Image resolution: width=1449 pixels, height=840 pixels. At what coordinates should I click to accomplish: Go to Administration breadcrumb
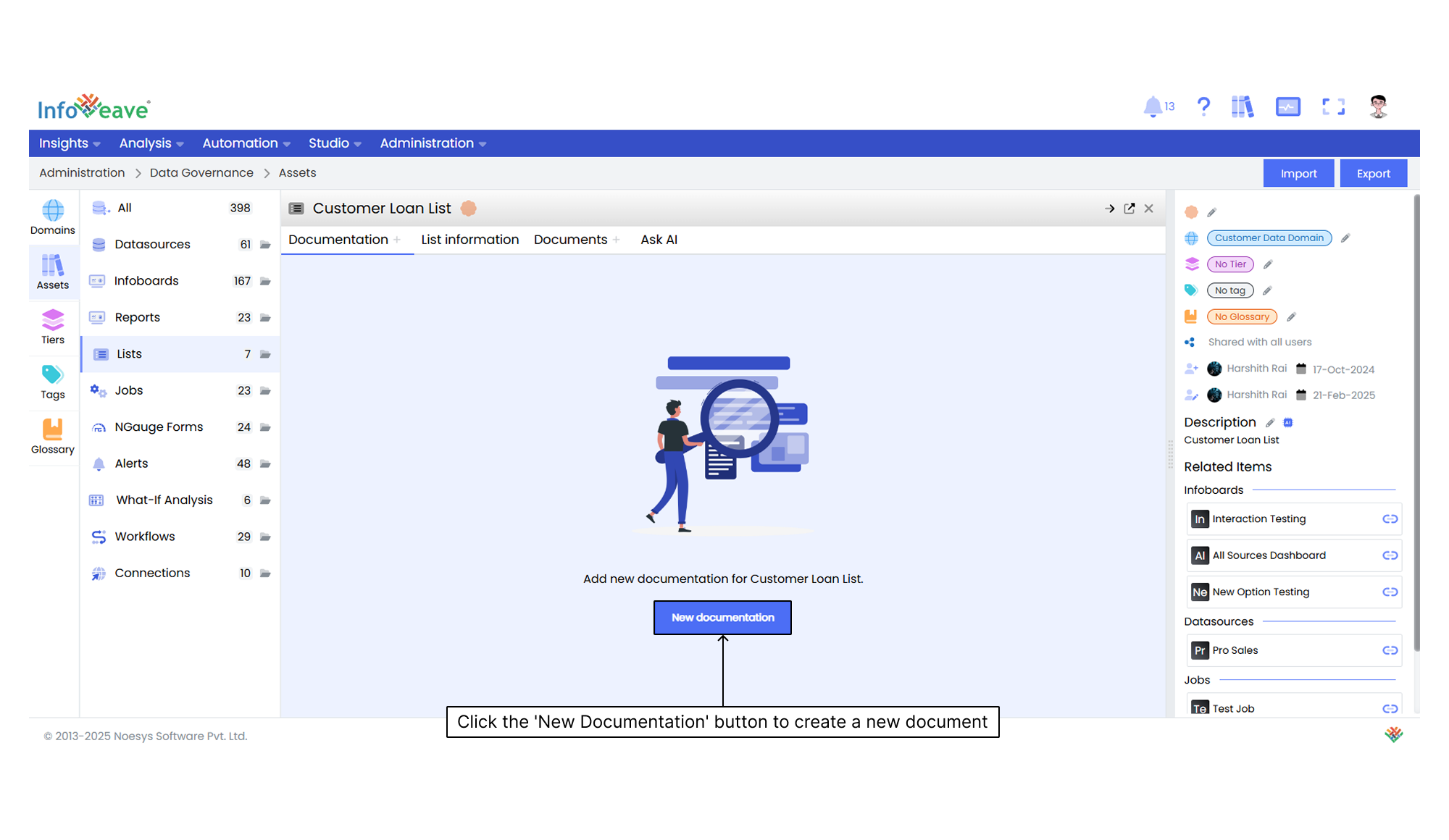pyautogui.click(x=82, y=173)
